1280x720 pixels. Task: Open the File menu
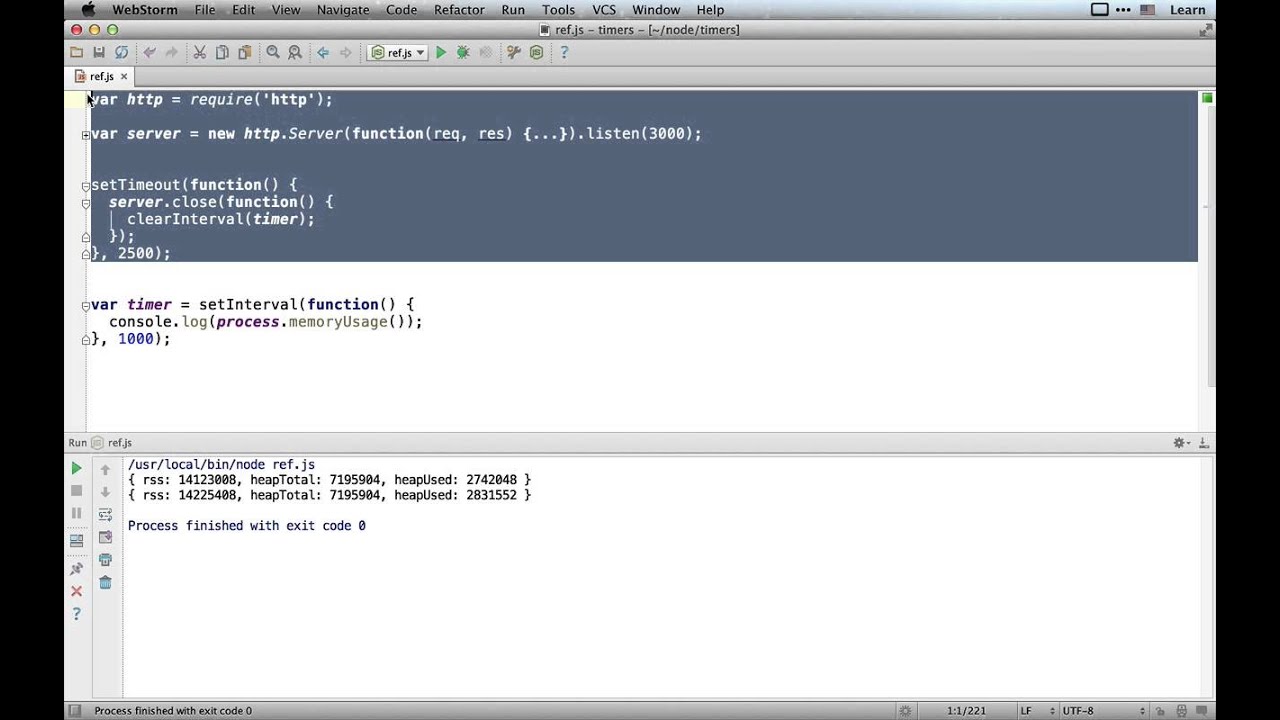205,10
